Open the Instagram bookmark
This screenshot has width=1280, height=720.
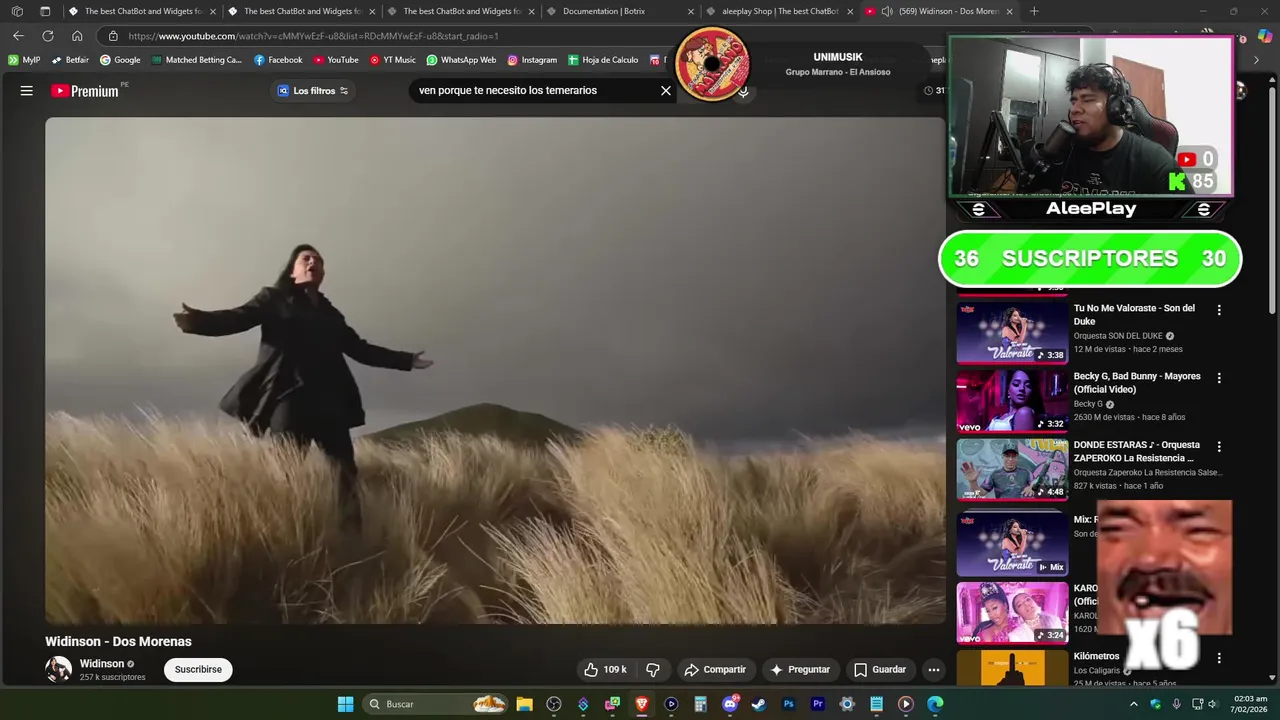(x=532, y=60)
